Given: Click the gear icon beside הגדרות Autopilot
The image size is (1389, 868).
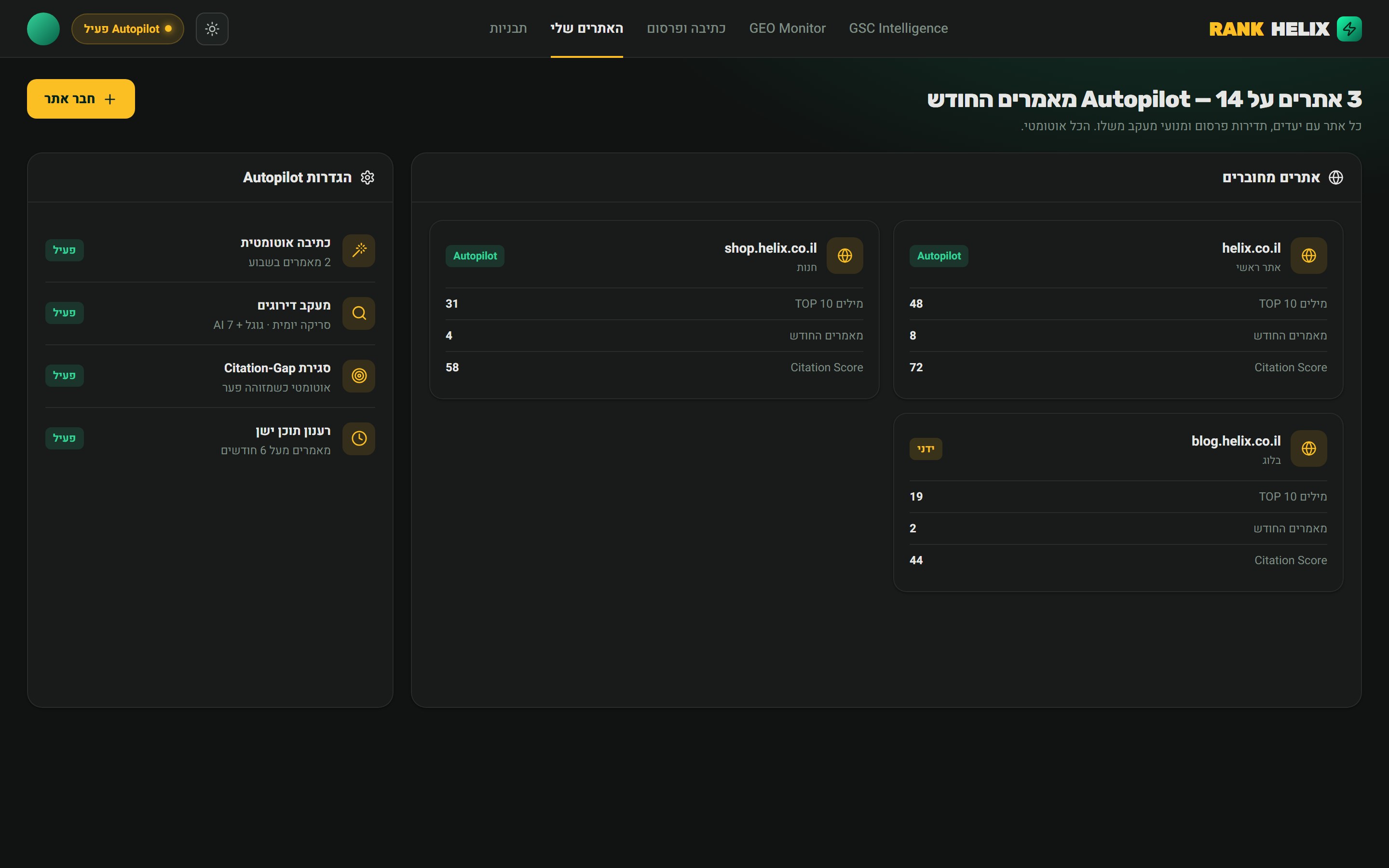Looking at the screenshot, I should [368, 177].
